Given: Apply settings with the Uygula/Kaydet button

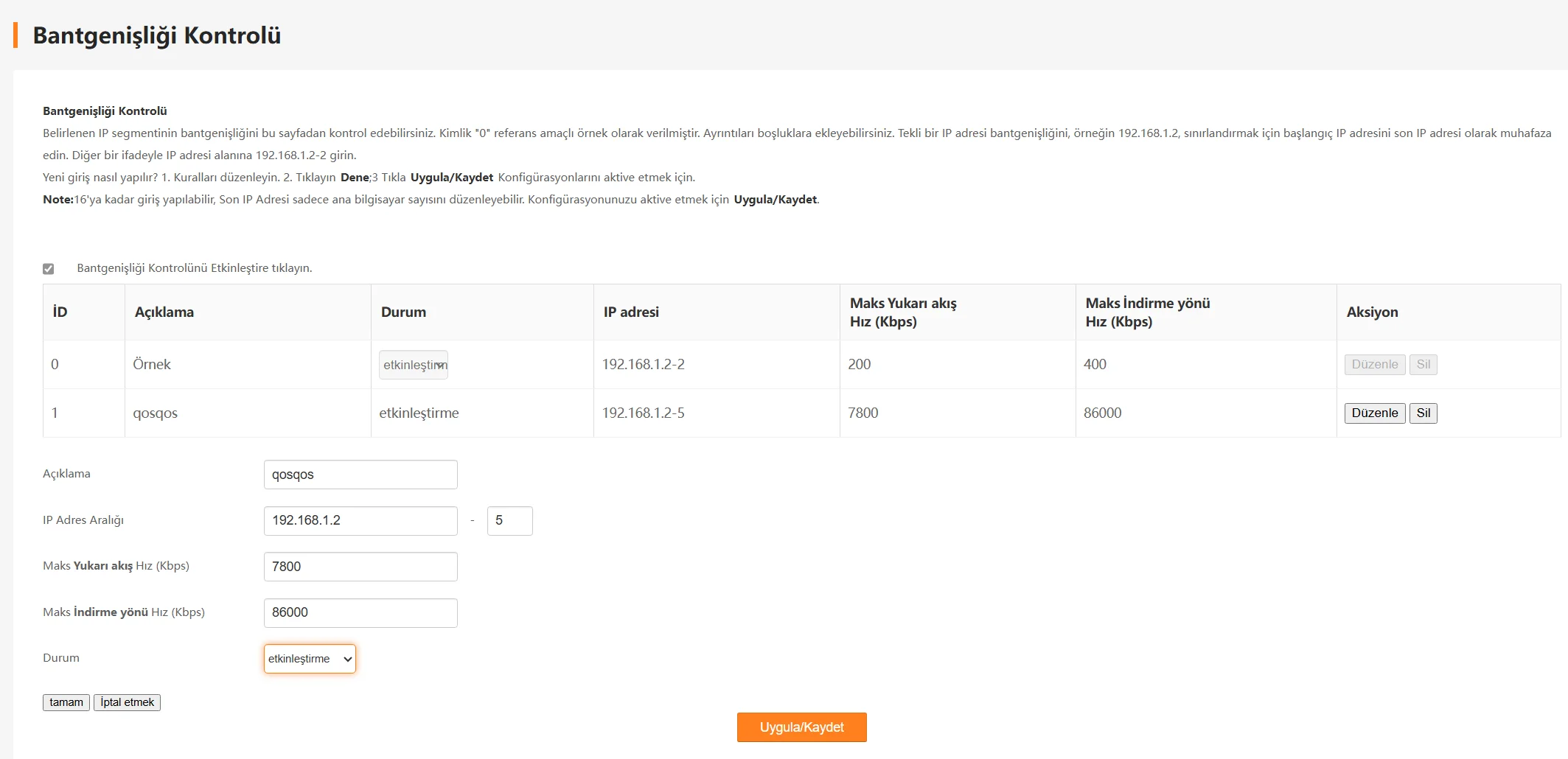Looking at the screenshot, I should coord(801,727).
